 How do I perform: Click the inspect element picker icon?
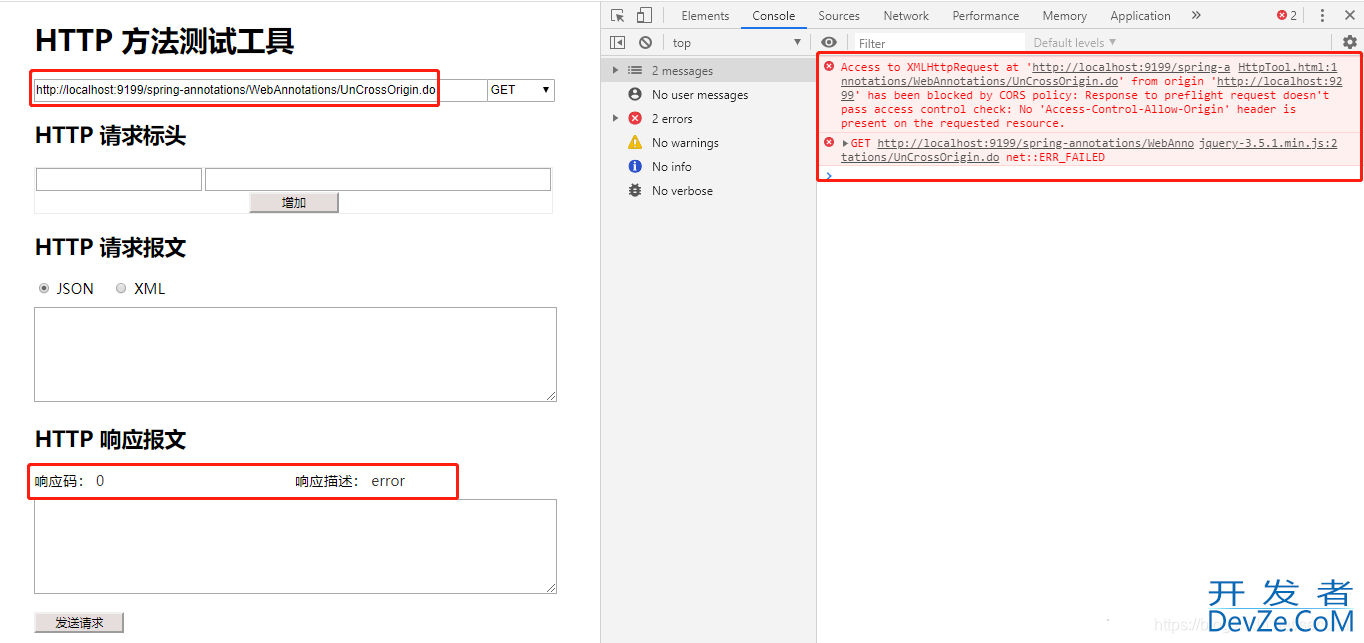(x=617, y=15)
